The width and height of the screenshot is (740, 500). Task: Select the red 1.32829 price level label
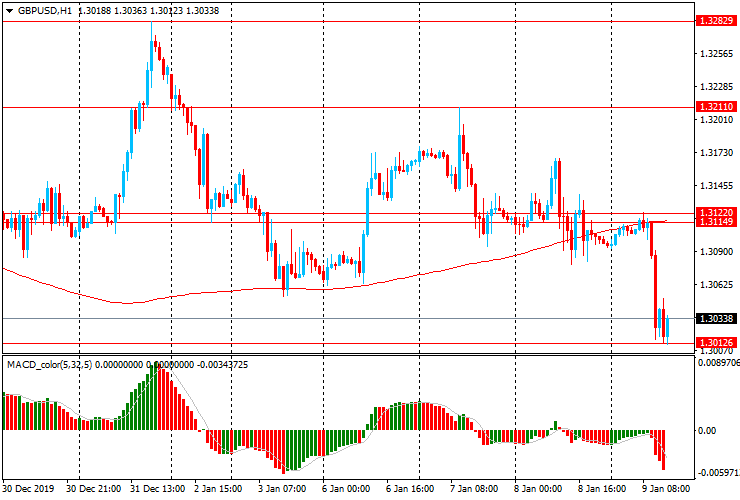pyautogui.click(x=716, y=21)
